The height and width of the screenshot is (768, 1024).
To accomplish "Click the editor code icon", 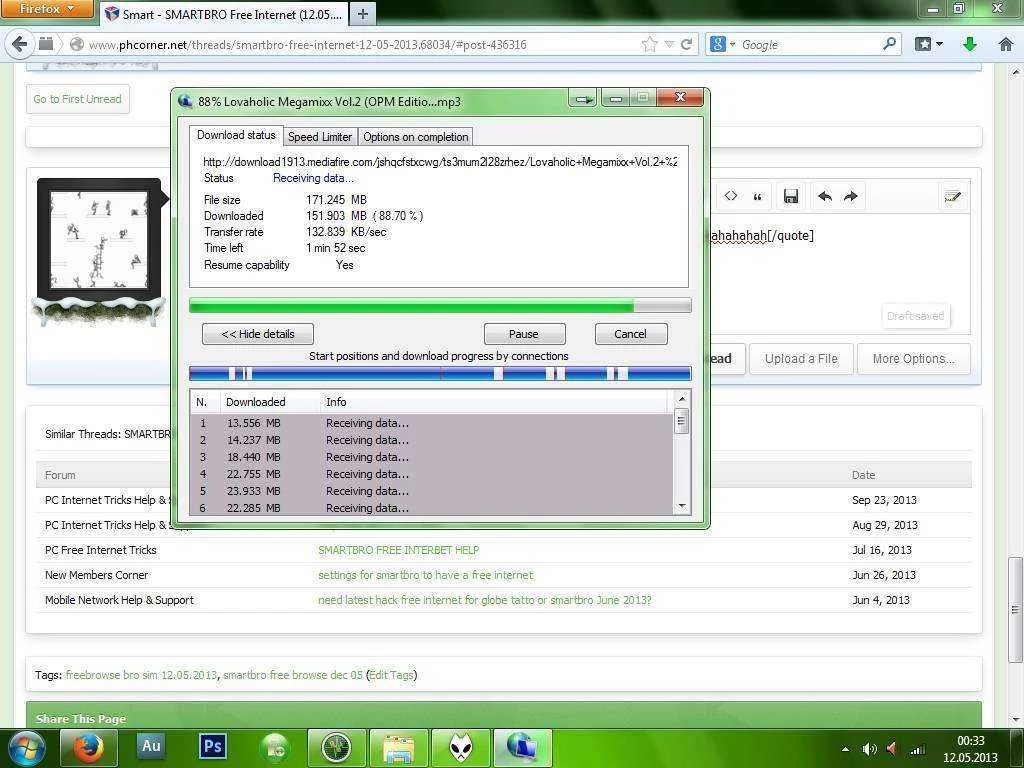I will pyautogui.click(x=731, y=196).
